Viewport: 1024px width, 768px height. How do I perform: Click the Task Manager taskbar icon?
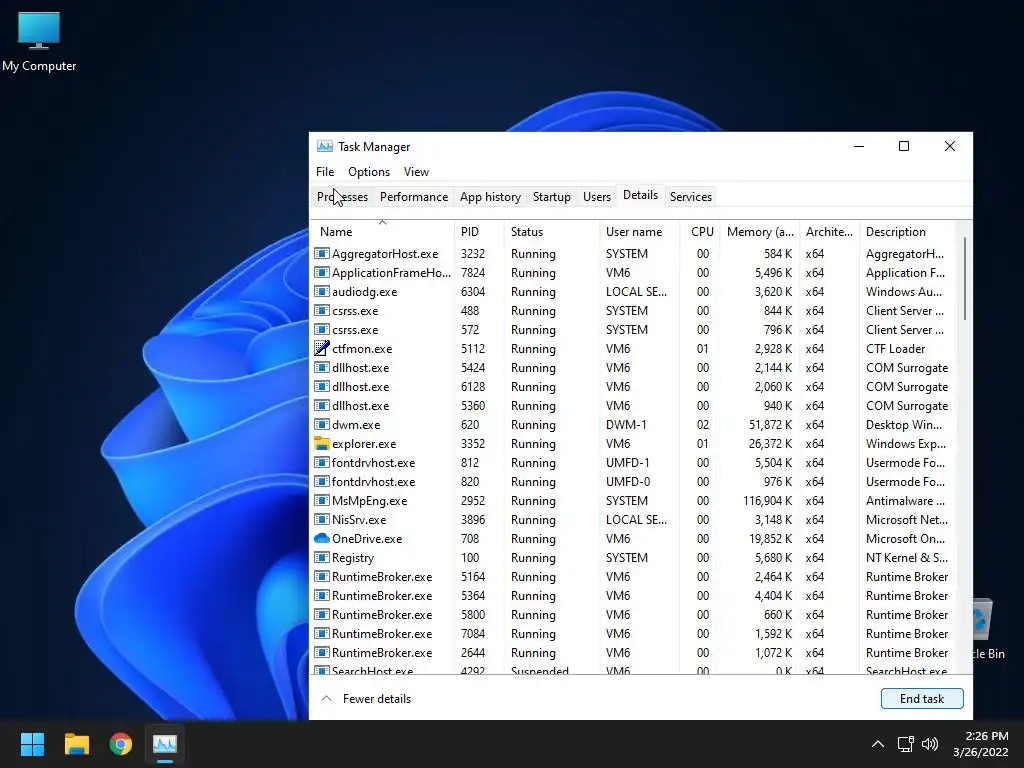coord(165,744)
